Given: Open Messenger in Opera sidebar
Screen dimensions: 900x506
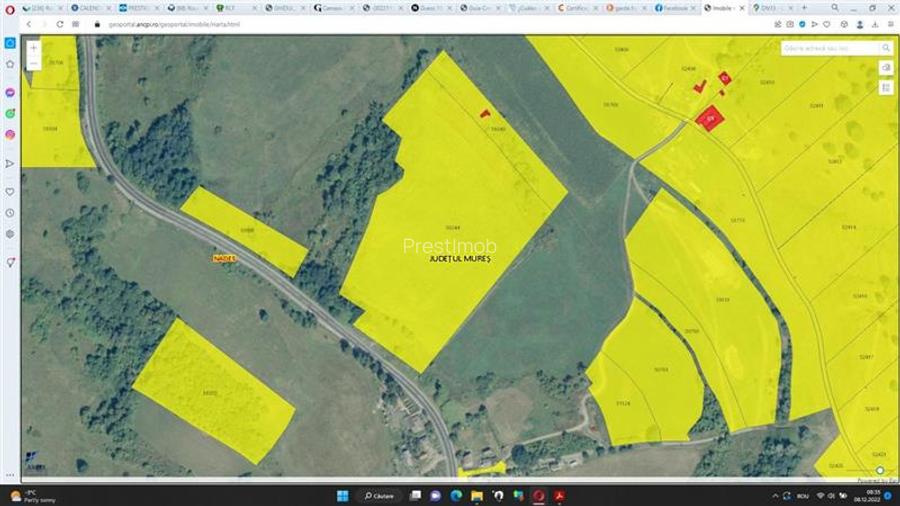Looking at the screenshot, I should [10, 92].
